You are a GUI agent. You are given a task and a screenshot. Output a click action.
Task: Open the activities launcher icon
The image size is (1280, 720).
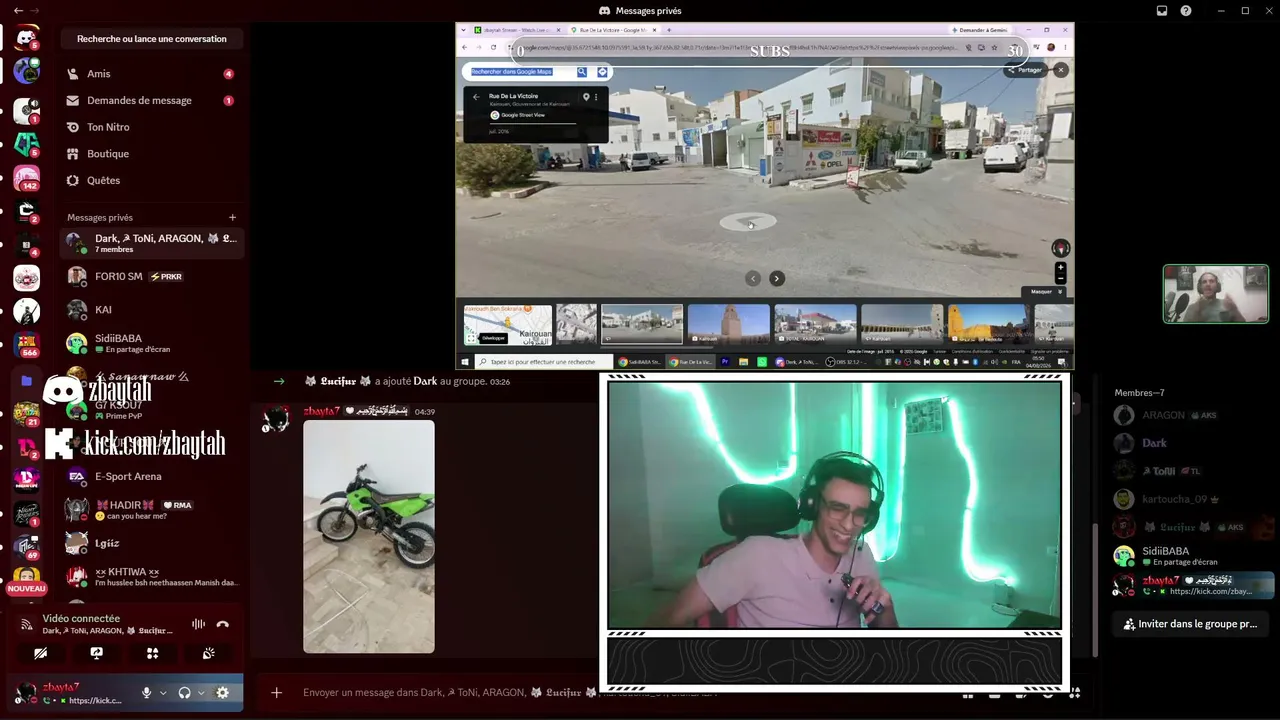152,653
